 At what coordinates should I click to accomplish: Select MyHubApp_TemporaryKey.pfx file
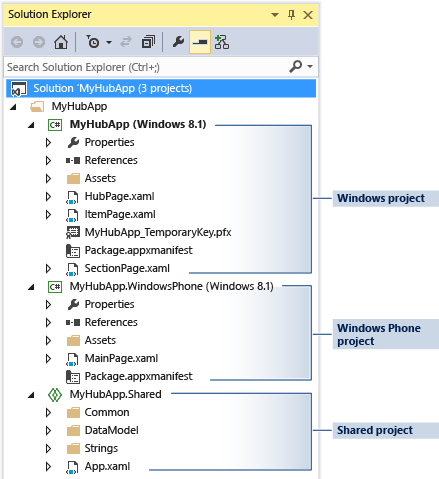[x=158, y=232]
